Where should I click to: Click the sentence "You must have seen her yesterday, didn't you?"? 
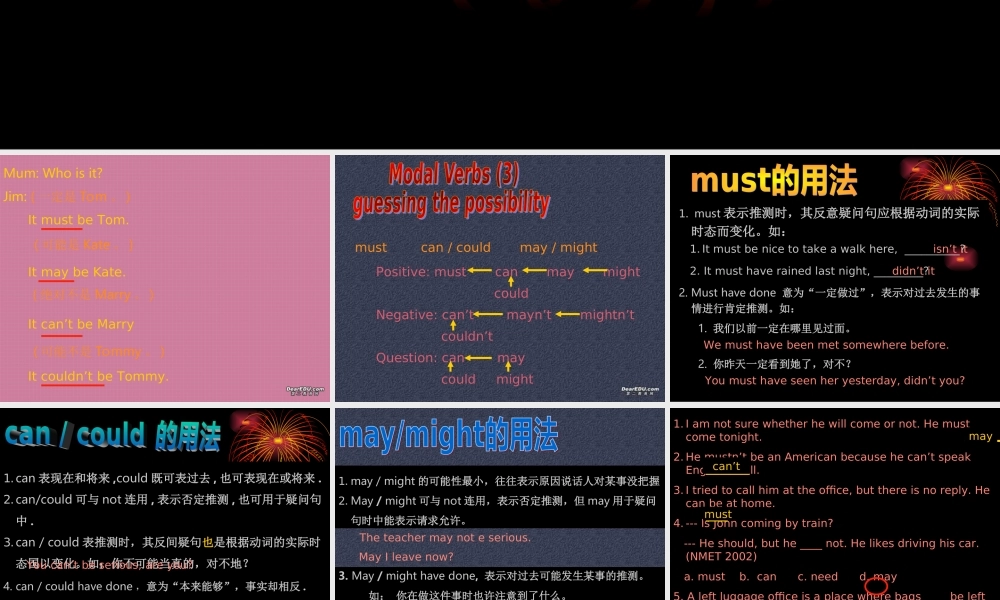click(834, 381)
